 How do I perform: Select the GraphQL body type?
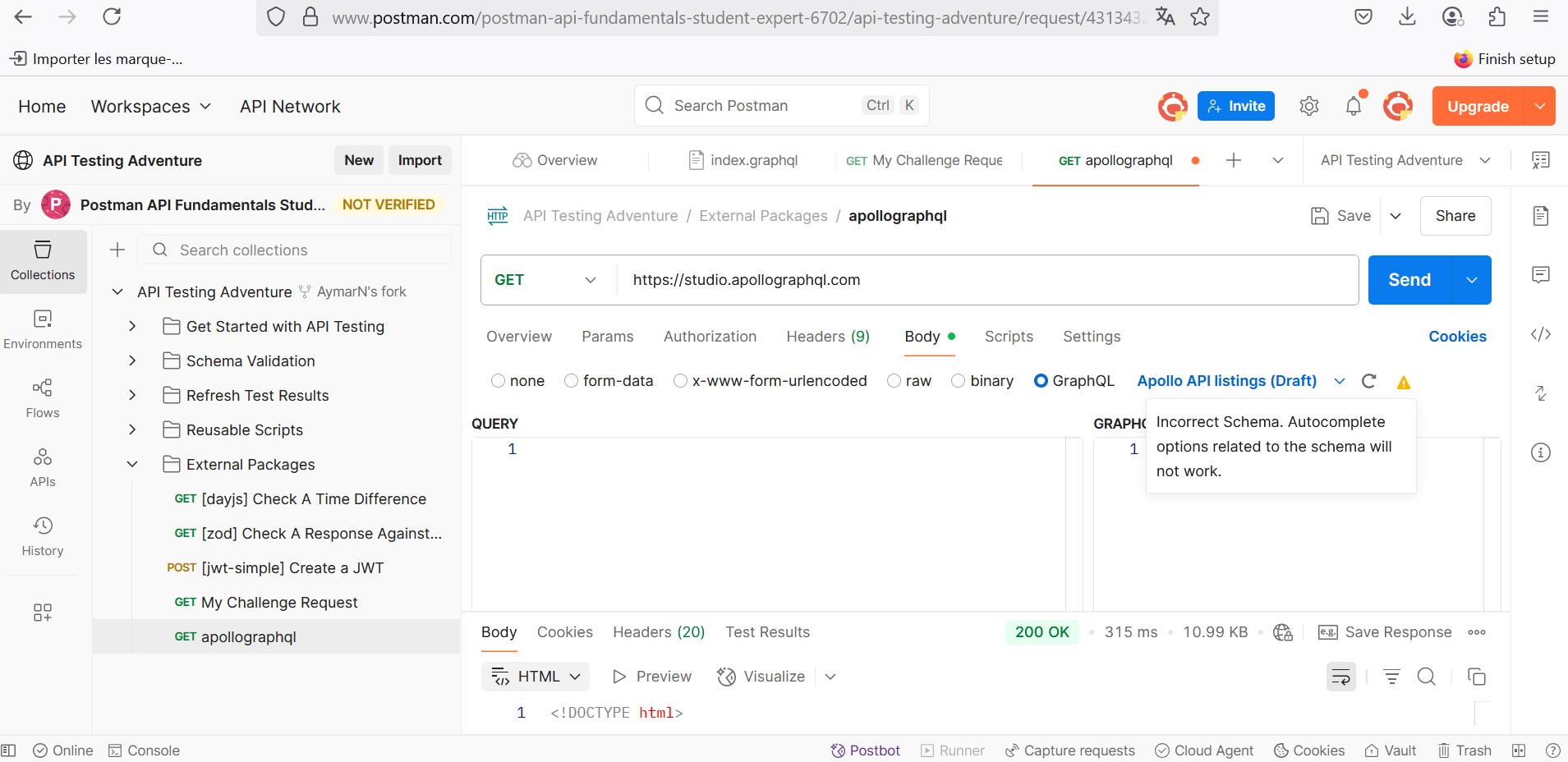[x=1041, y=381]
